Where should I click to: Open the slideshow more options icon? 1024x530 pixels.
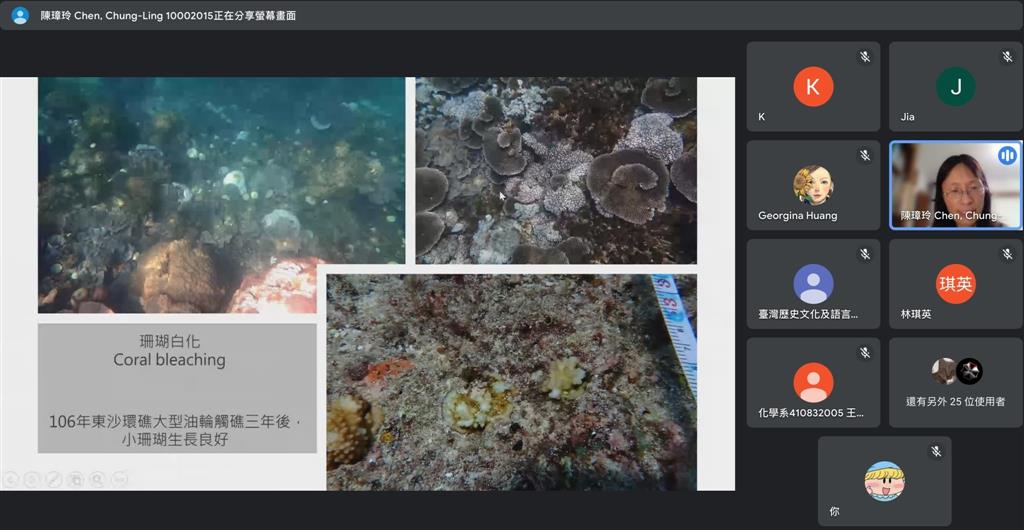click(x=120, y=480)
